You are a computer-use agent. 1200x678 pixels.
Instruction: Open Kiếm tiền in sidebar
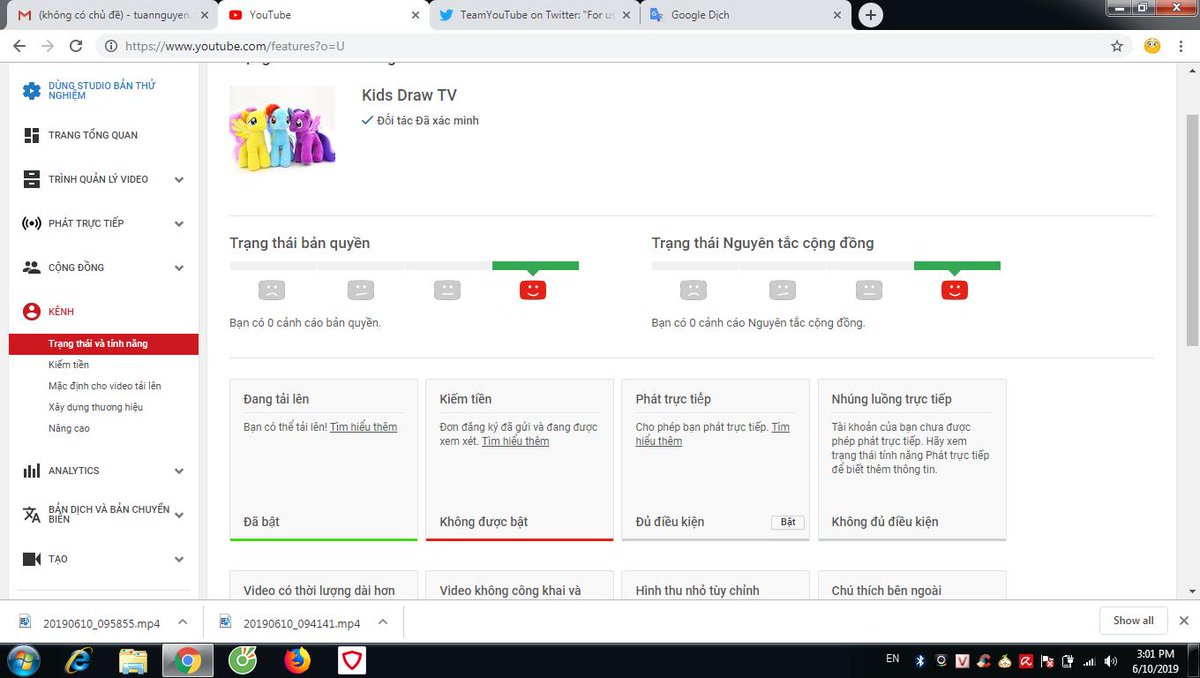pyautogui.click(x=69, y=365)
